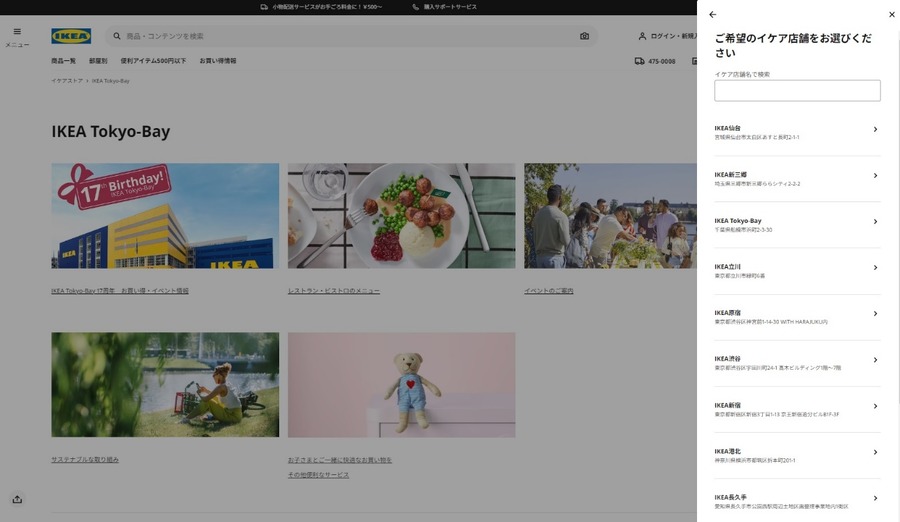The width and height of the screenshot is (900, 522).
Task: Expand IKEA新宿 store chevron
Action: [x=875, y=406]
